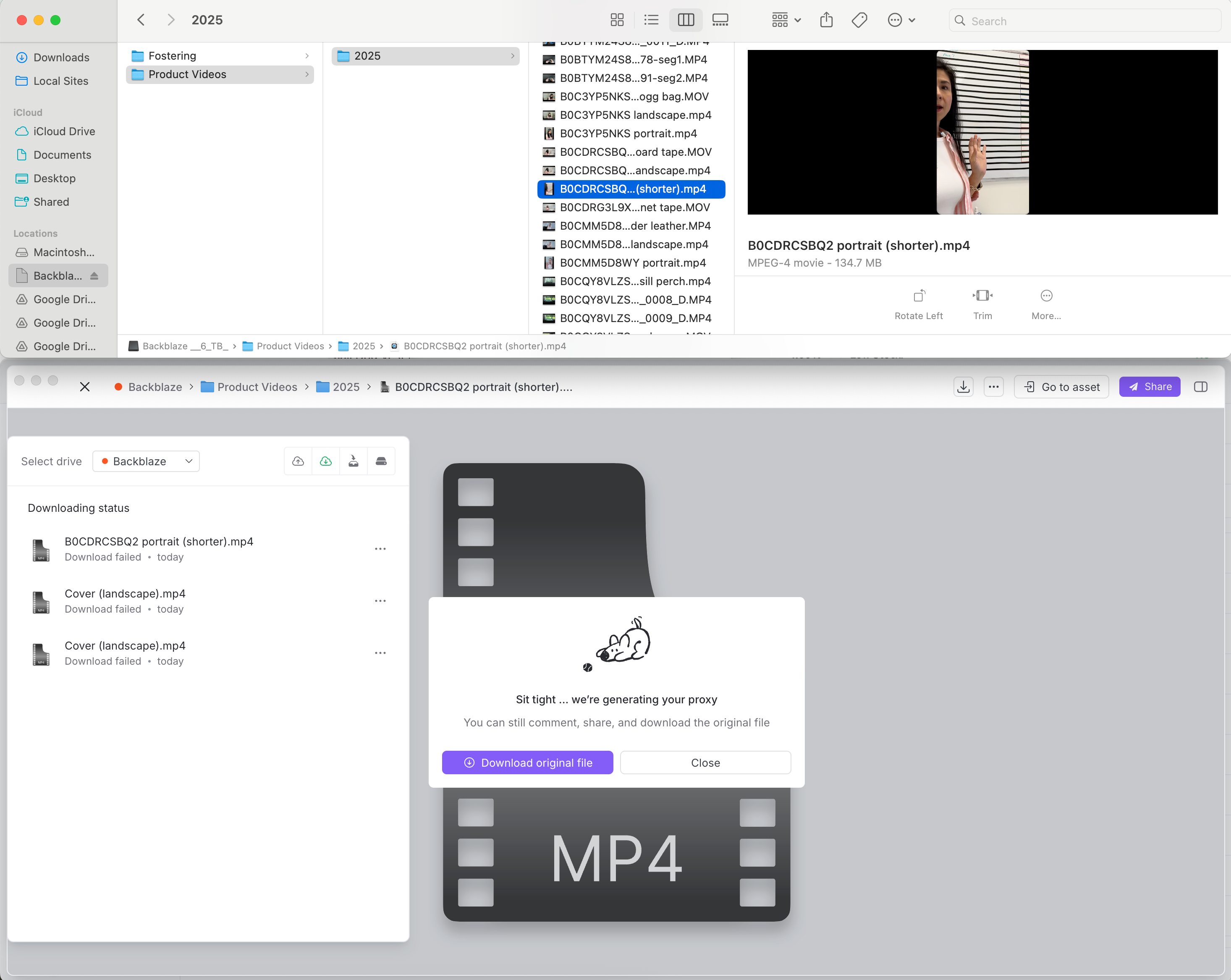This screenshot has width=1231, height=980.
Task: Toggle the right sidebar panel icon
Action: pos(1201,387)
